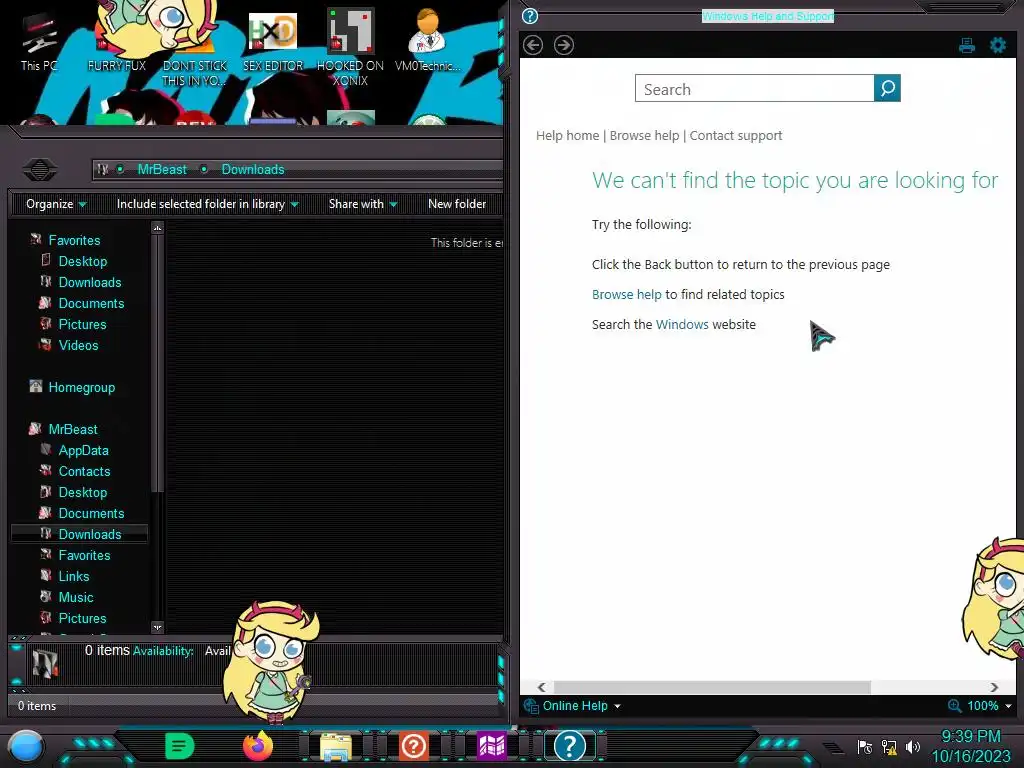Click the zoom magnifier icon in Help status bar
The image size is (1024, 768).
(x=954, y=706)
